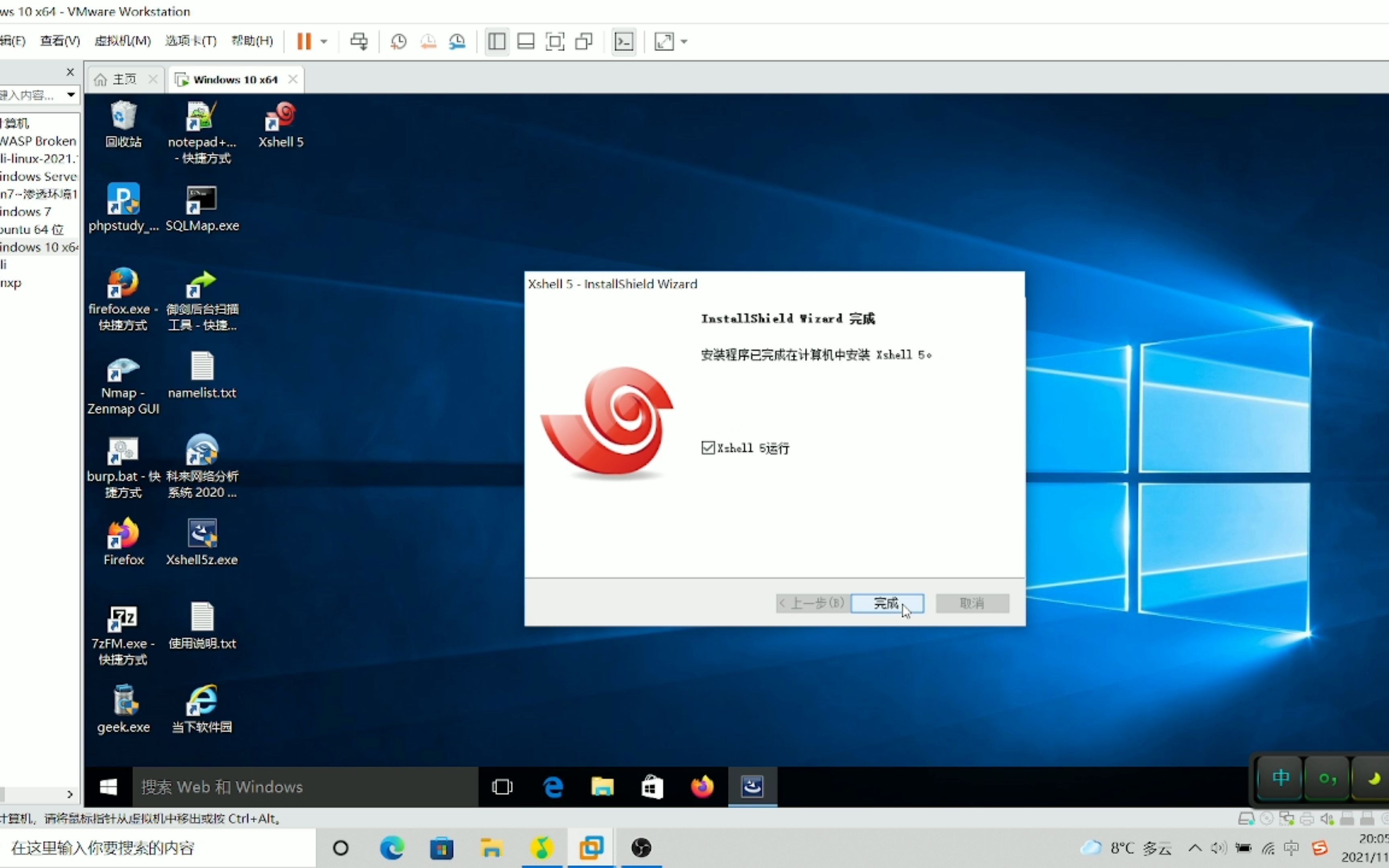Select the 科来网络分析系统 desktop icon
This screenshot has width=1389, height=868.
click(x=201, y=467)
